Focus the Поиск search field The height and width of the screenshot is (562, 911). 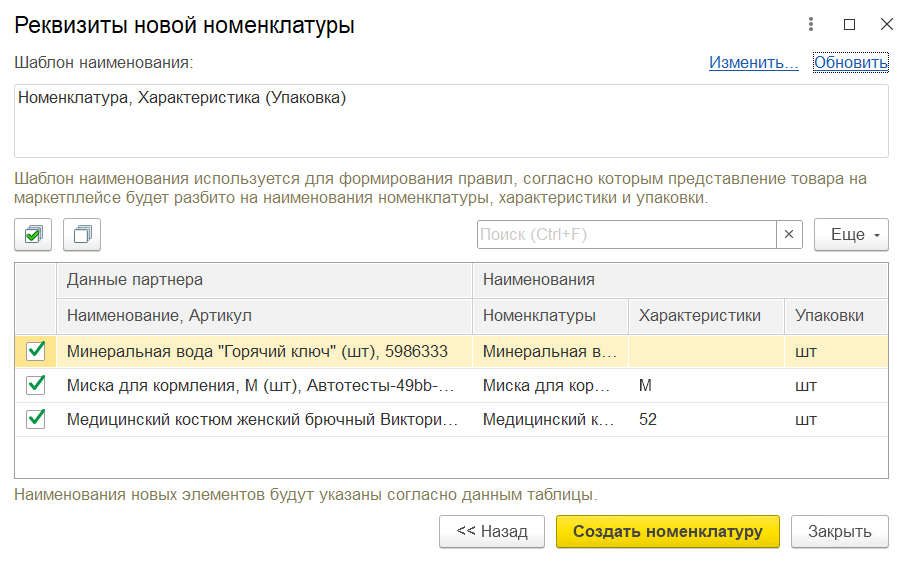[x=626, y=235]
